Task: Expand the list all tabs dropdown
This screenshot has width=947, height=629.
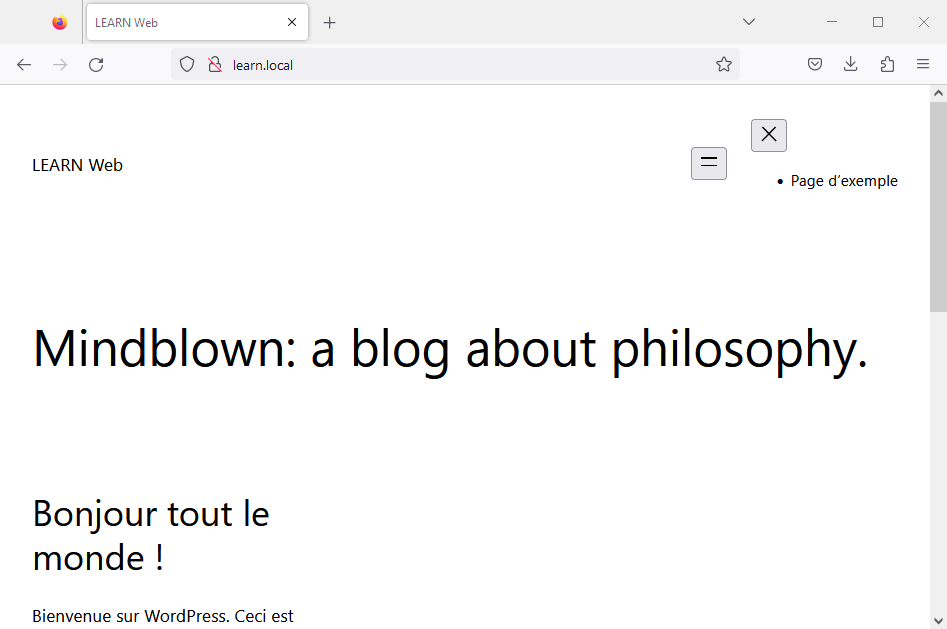Action: pyautogui.click(x=748, y=22)
